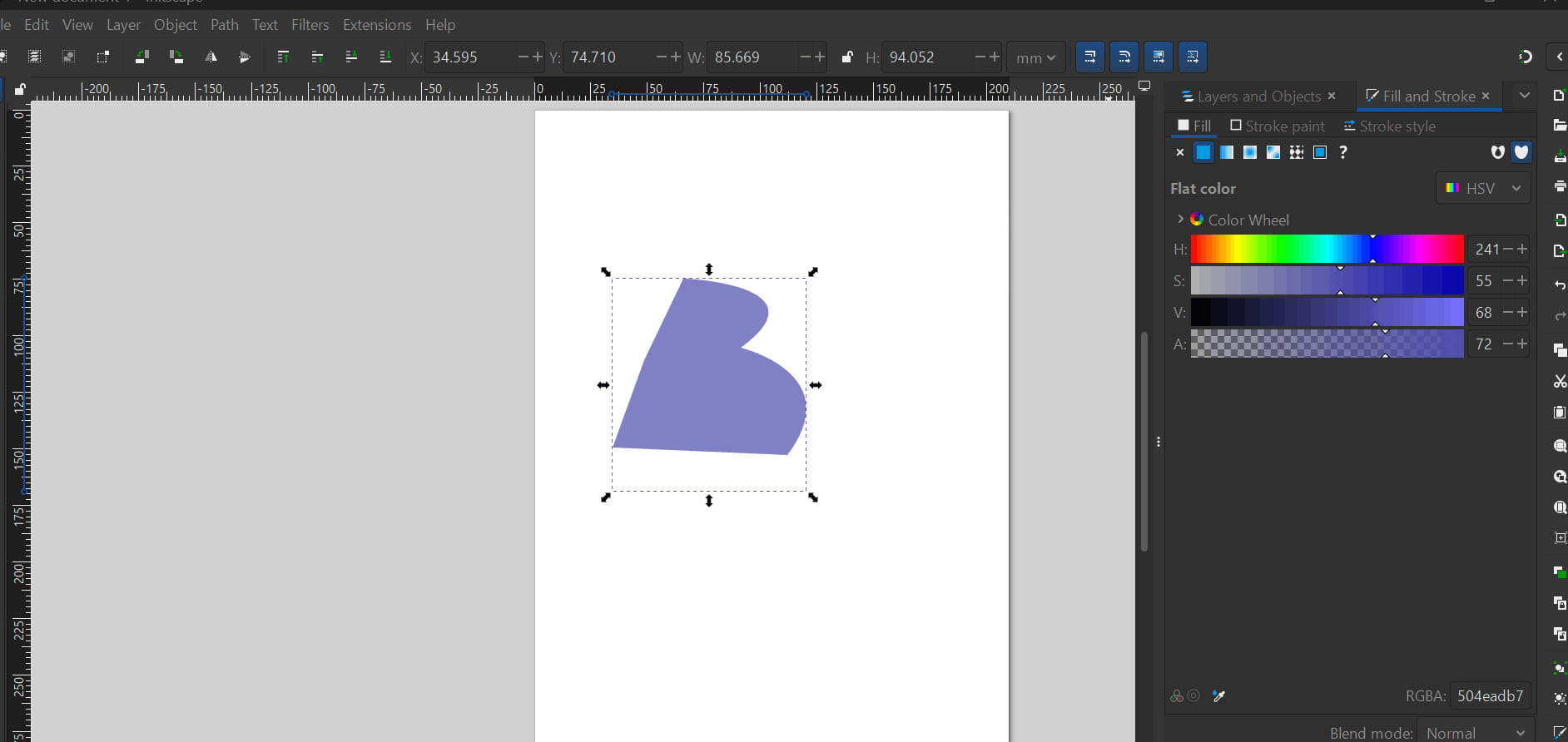Raise selection to top icon
Image resolution: width=1568 pixels, height=742 pixels.
pyautogui.click(x=283, y=57)
